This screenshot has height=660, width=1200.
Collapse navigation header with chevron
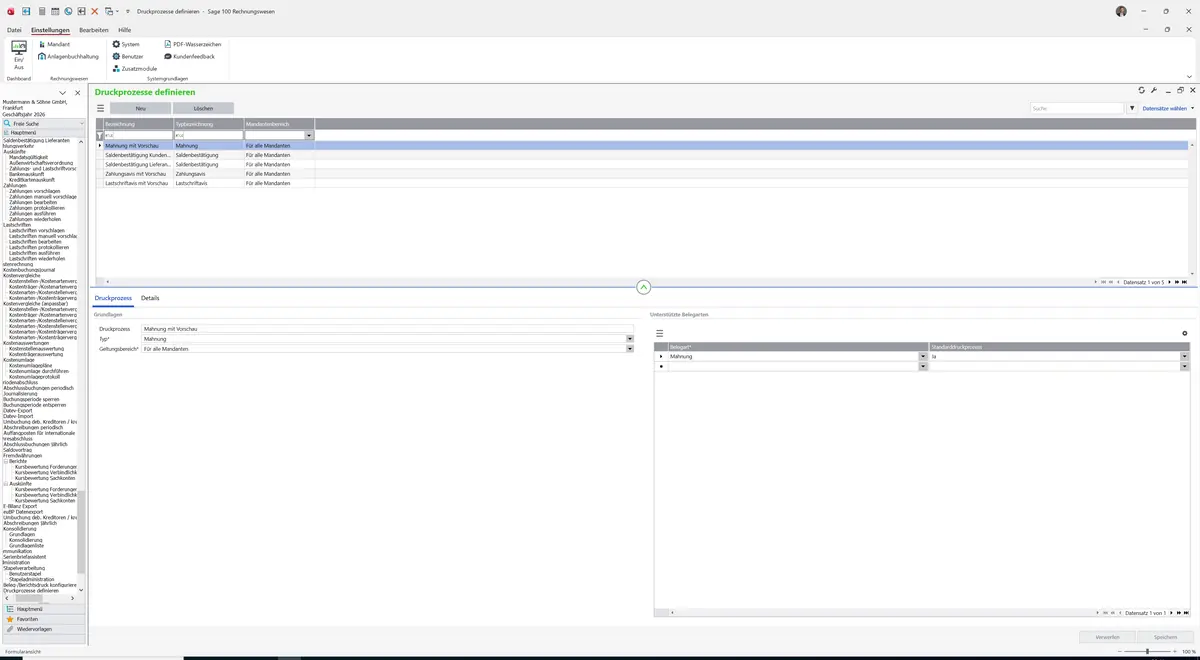coord(62,93)
